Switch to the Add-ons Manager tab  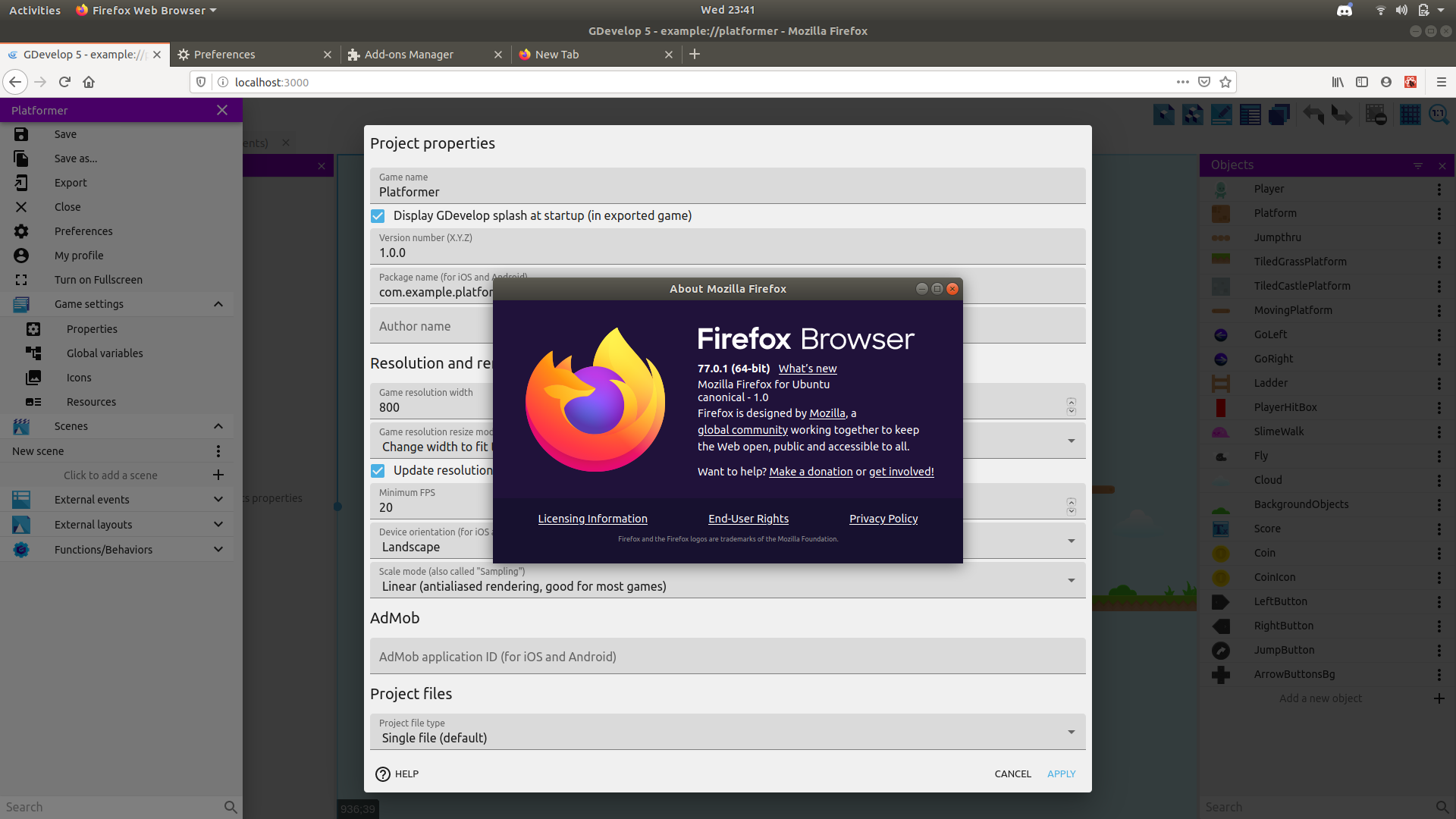click(409, 54)
